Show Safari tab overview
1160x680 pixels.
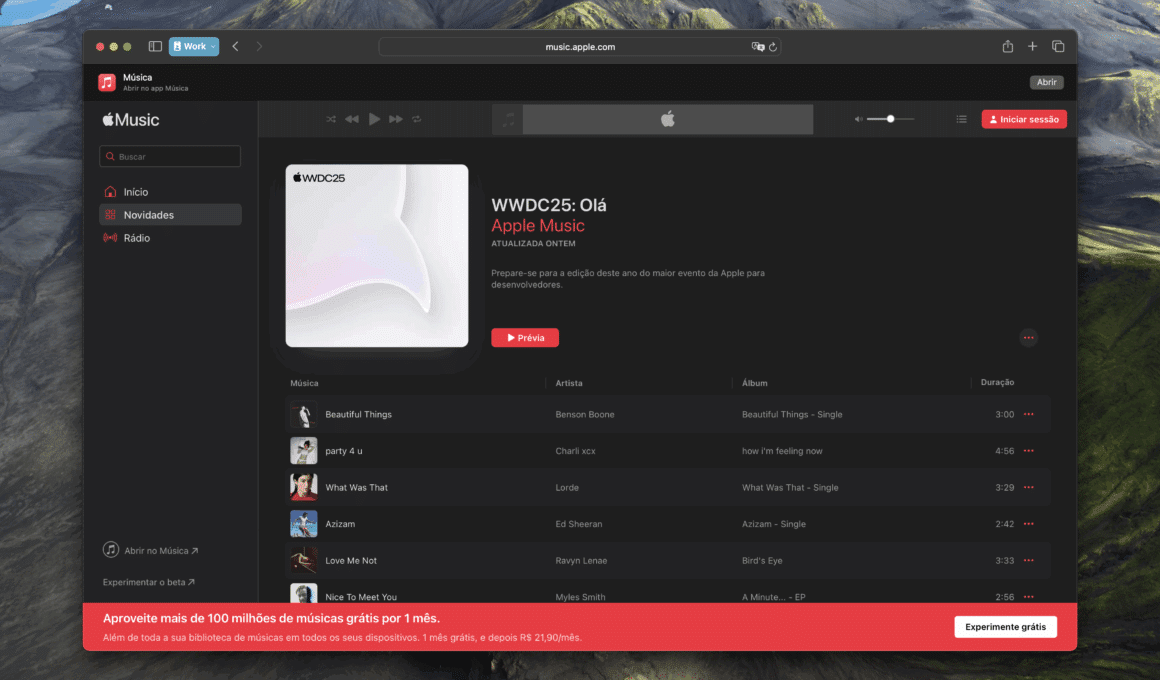point(1058,46)
